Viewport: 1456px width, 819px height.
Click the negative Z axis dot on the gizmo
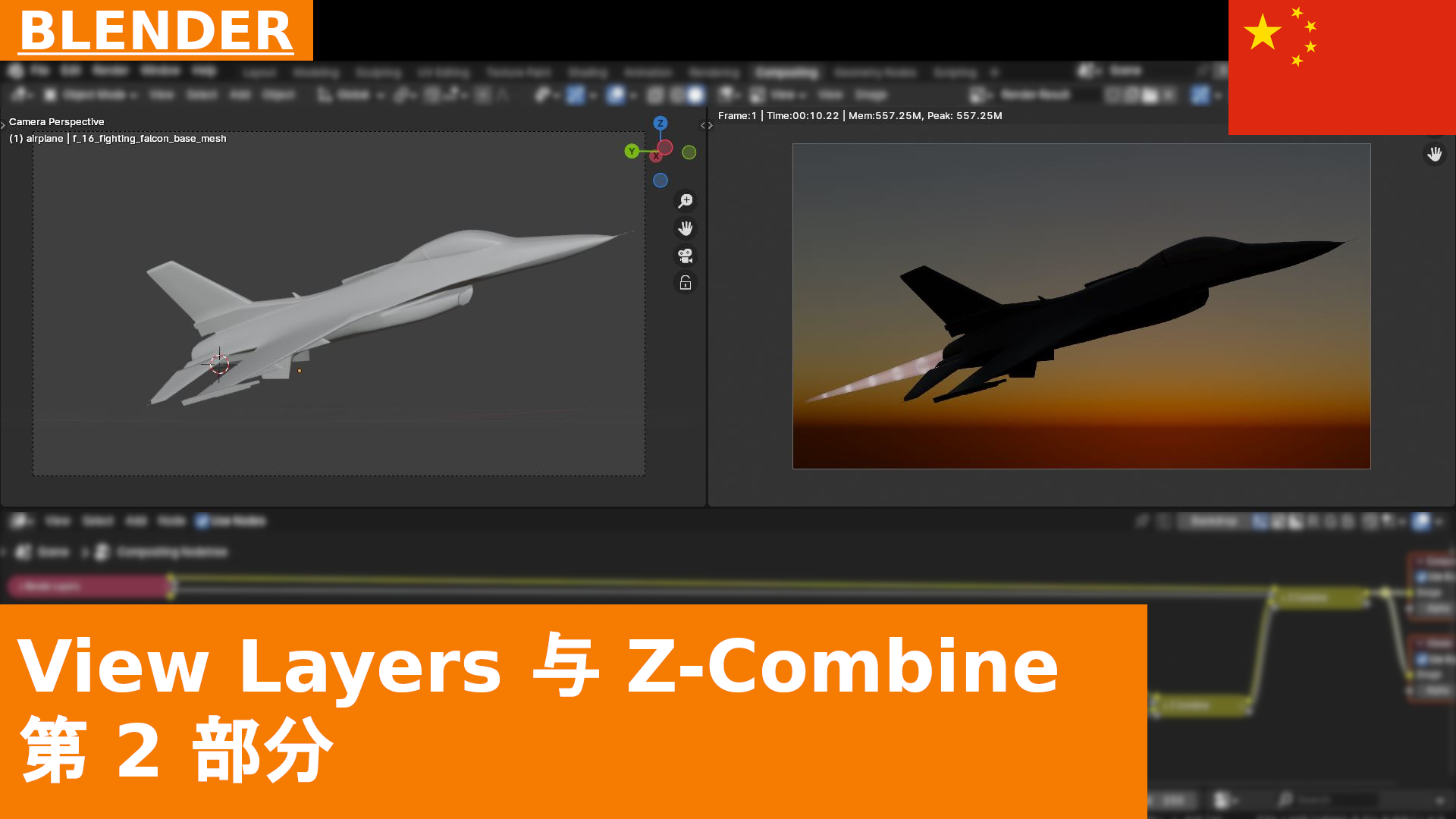661,180
